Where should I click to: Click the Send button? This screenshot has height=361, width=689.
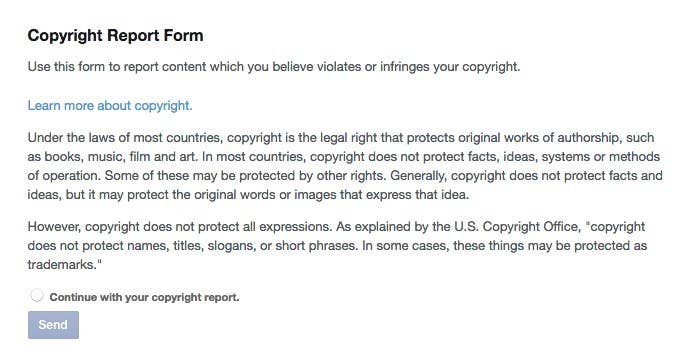pyautogui.click(x=53, y=325)
